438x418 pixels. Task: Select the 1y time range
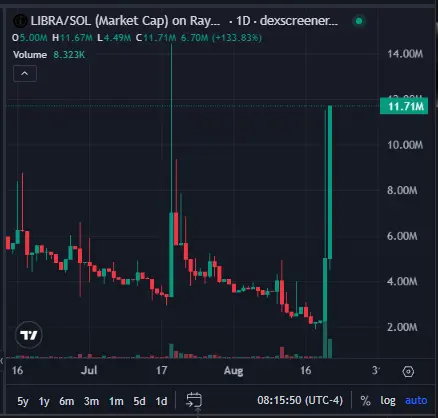(x=44, y=401)
